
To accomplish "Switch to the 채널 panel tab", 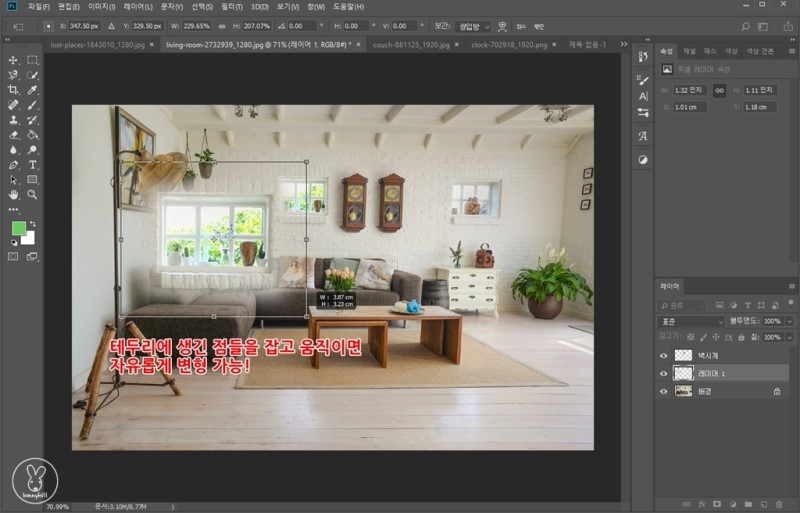I will pyautogui.click(x=689, y=50).
